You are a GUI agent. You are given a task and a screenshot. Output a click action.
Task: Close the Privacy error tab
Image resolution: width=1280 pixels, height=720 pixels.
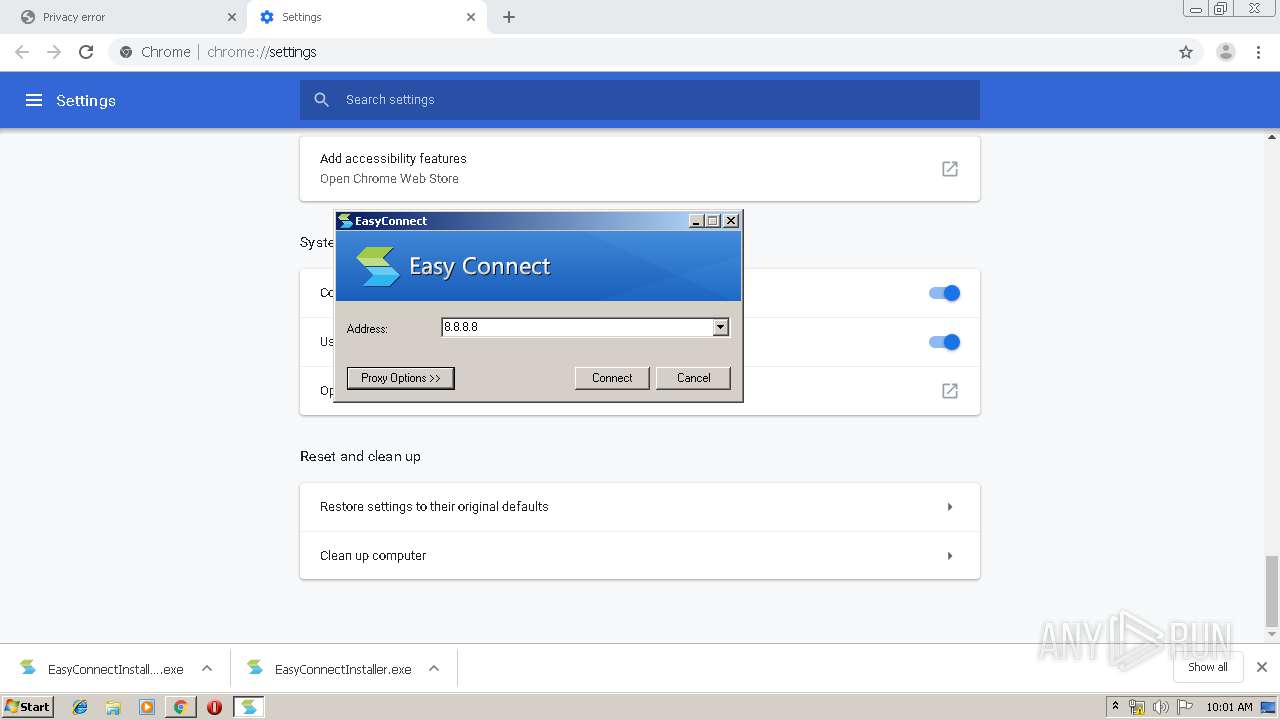[232, 17]
